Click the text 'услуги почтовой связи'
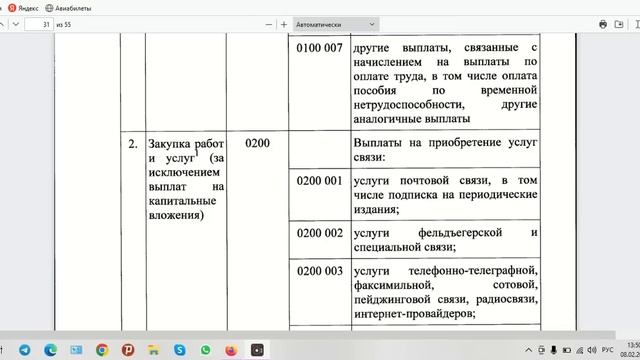Image resolution: width=640 pixels, height=360 pixels. pos(422,180)
